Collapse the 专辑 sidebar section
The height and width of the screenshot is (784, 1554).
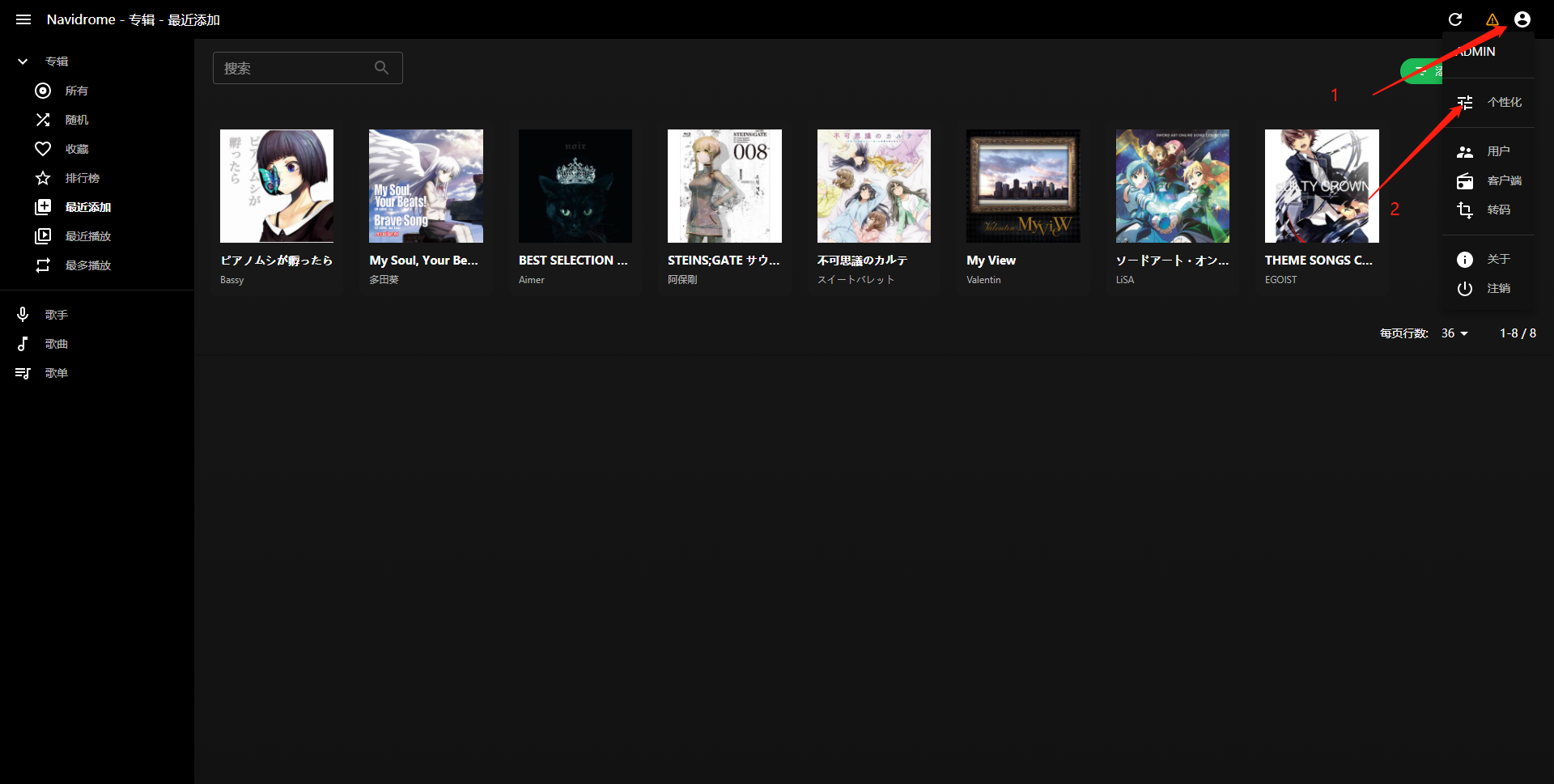click(x=23, y=61)
